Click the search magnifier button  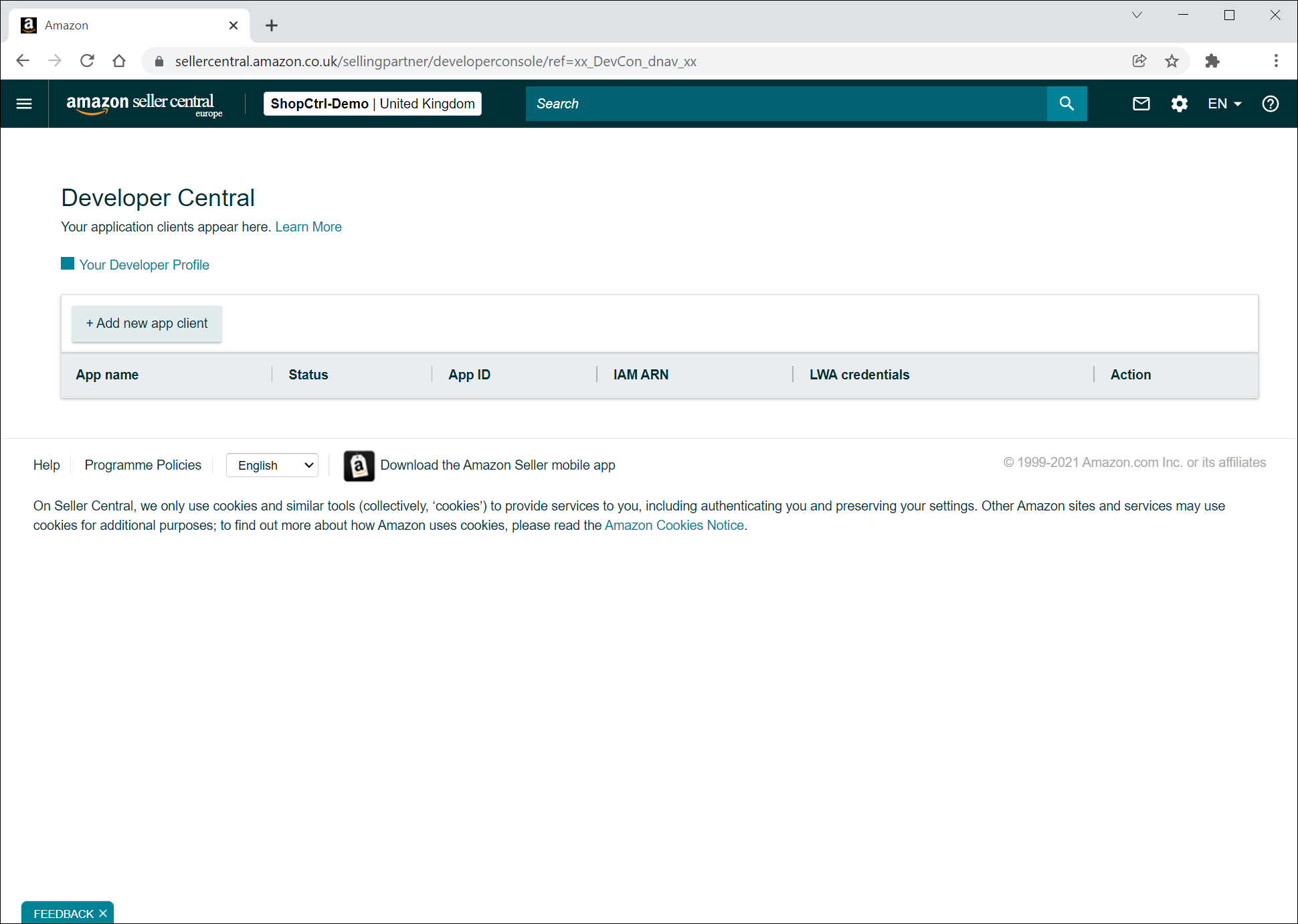(x=1067, y=104)
